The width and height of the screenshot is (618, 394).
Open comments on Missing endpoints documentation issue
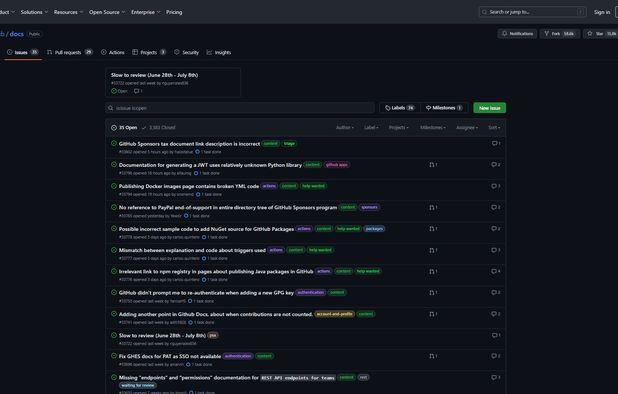pyautogui.click(x=496, y=377)
